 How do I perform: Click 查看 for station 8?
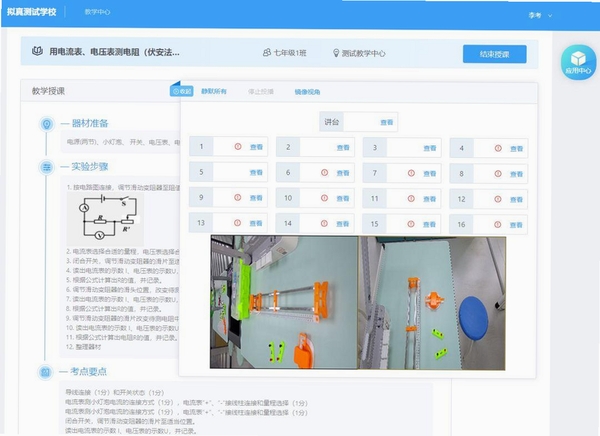pos(516,174)
